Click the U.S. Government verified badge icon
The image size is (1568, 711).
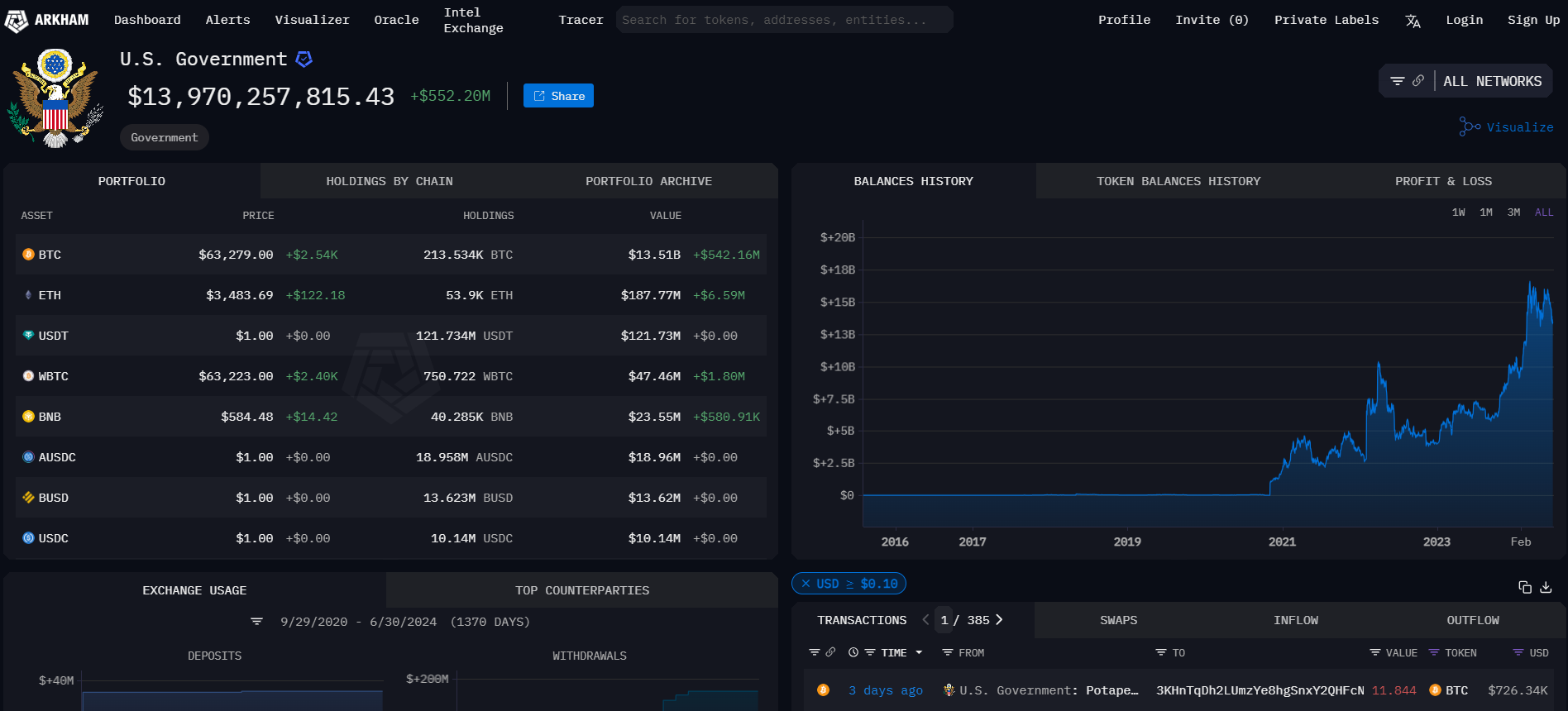304,59
